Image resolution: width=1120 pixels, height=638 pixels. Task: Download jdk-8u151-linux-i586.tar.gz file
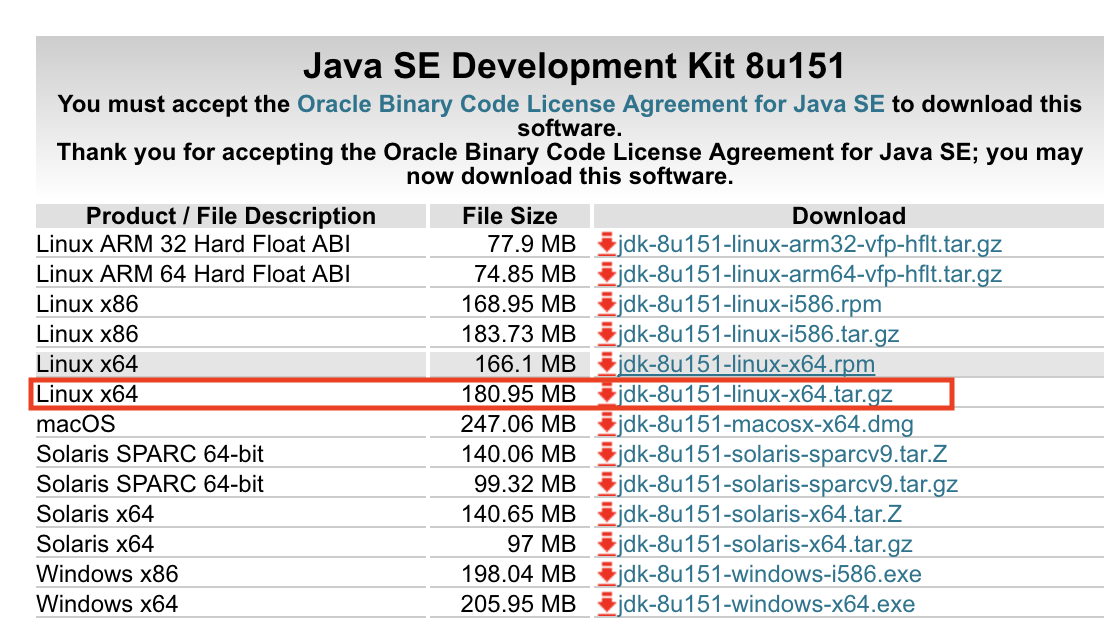[x=758, y=334]
